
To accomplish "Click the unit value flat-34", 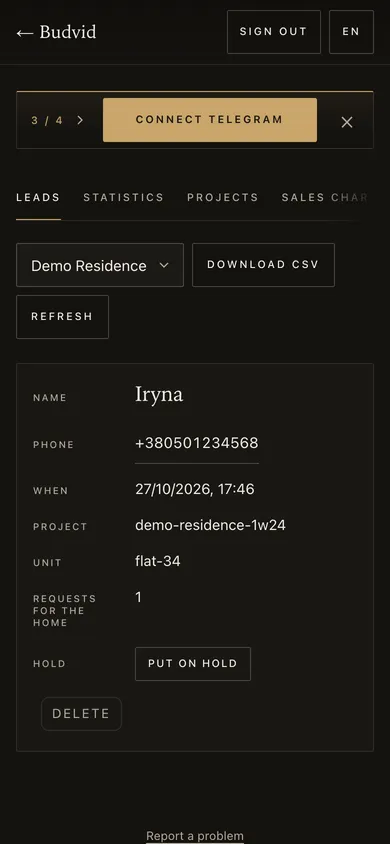I will 158,561.
